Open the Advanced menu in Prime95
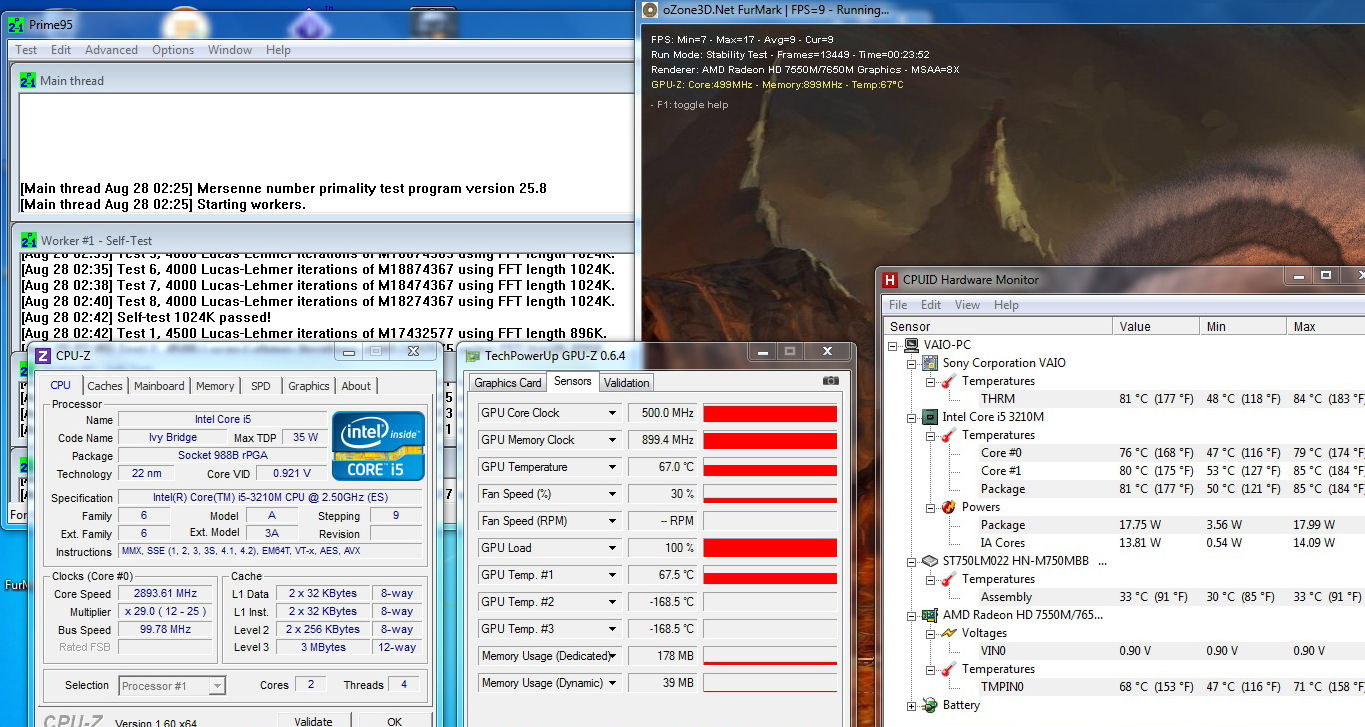Viewport: 1365px width, 727px height. click(x=111, y=50)
